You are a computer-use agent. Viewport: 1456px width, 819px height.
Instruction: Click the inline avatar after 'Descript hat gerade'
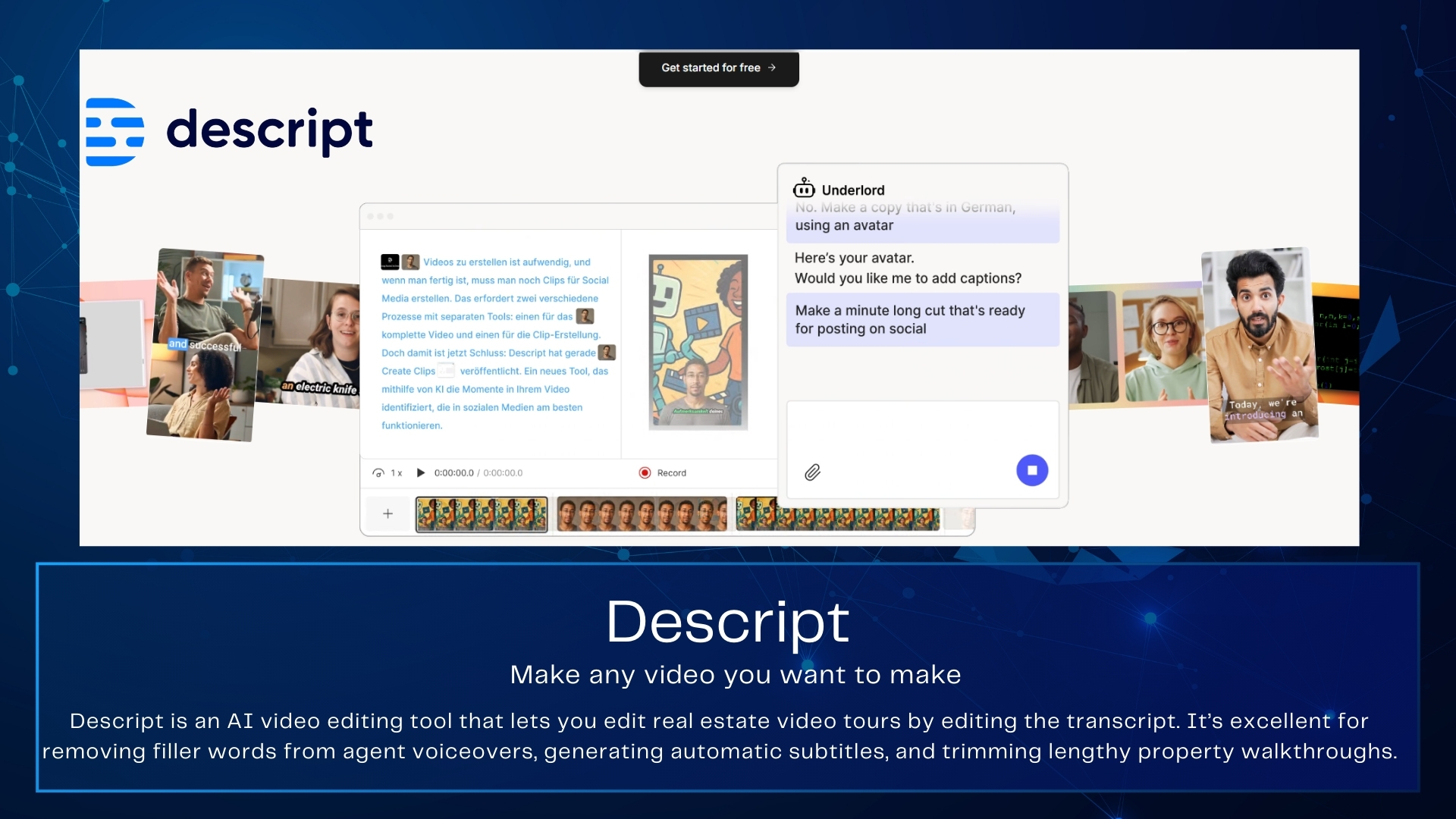(x=607, y=353)
